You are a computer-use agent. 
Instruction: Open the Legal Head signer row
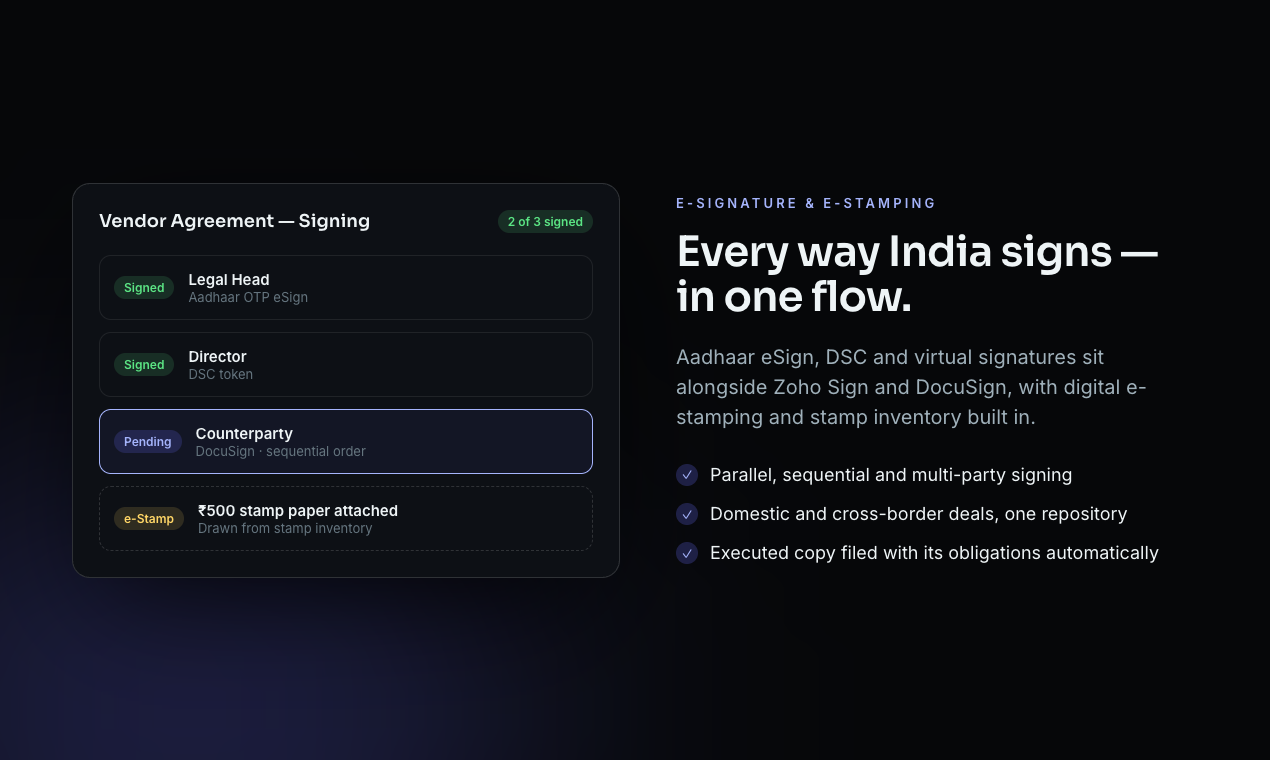(x=346, y=288)
